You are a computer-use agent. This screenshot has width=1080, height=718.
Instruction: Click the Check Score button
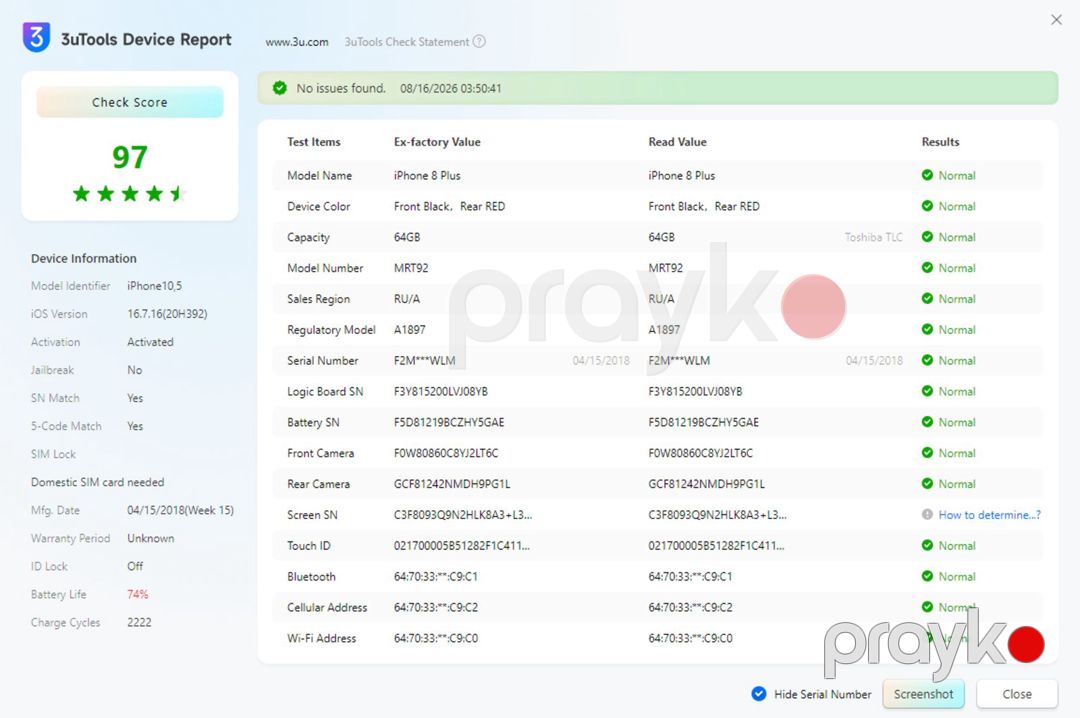coord(129,102)
